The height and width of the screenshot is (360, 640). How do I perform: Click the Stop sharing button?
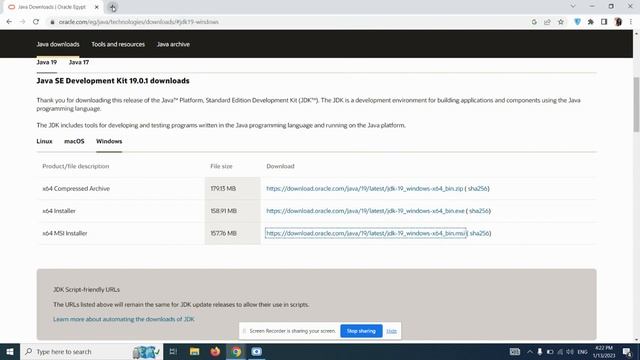pos(361,331)
